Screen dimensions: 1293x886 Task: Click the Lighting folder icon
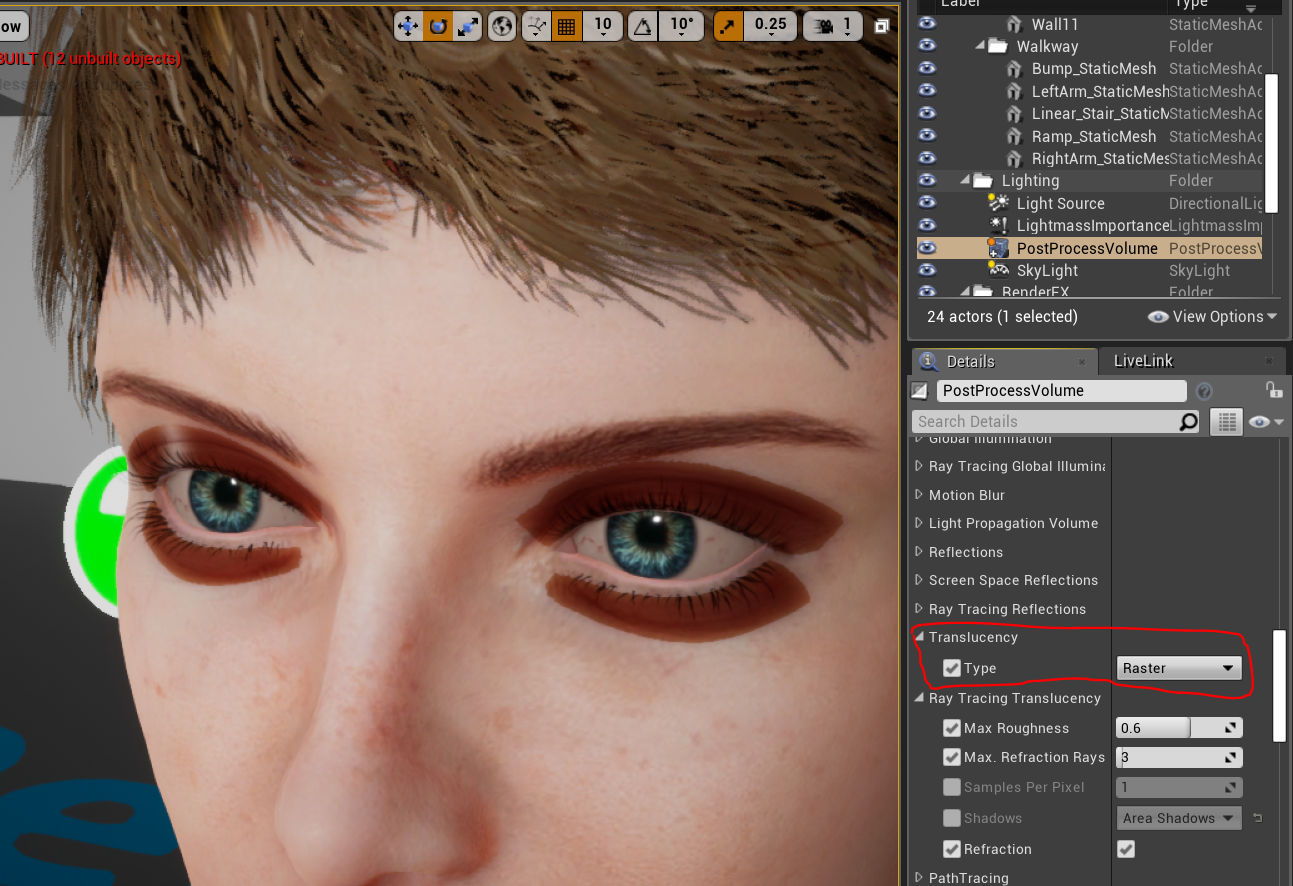click(x=983, y=181)
